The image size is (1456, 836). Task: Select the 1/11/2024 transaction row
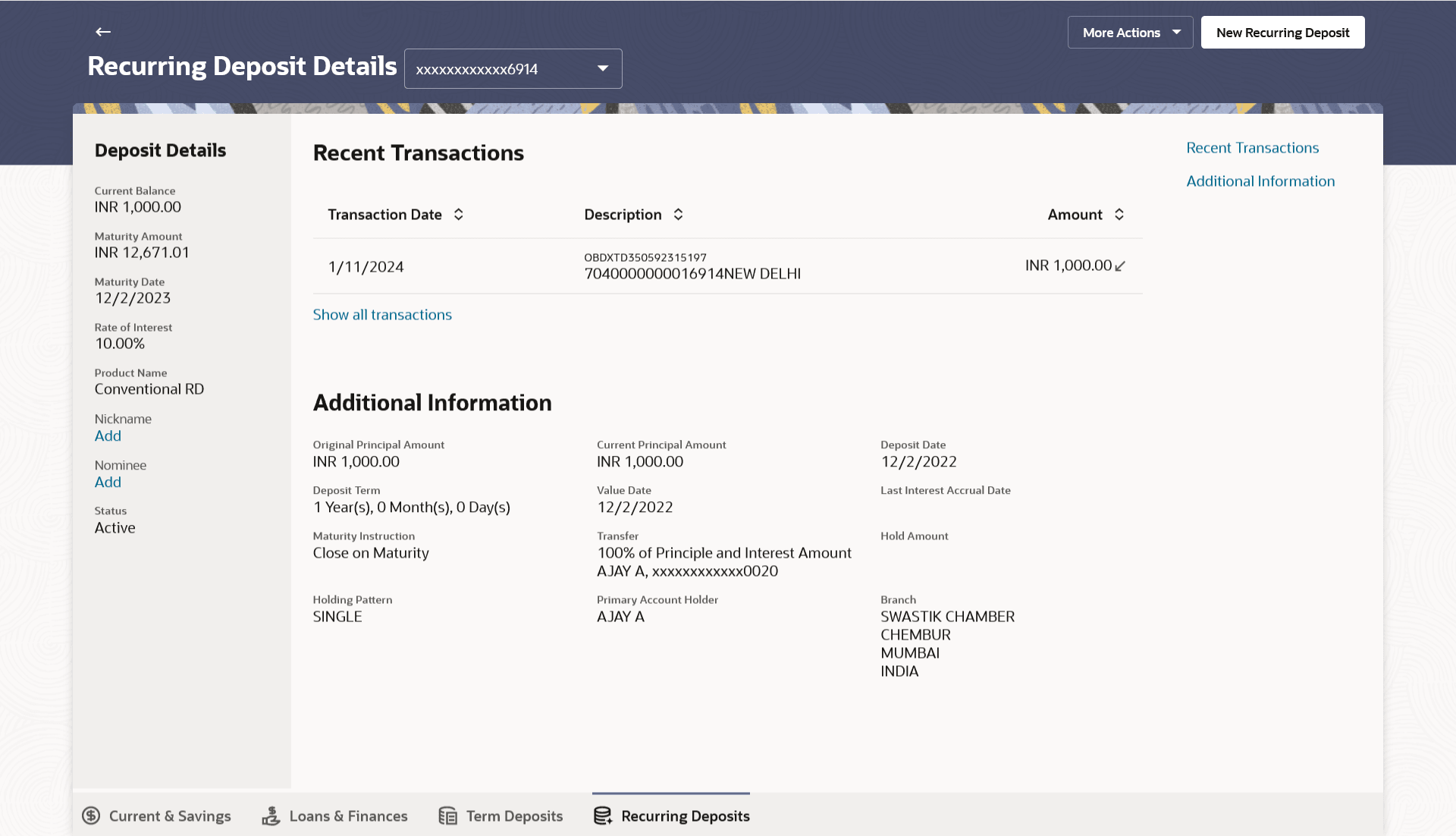tap(726, 266)
